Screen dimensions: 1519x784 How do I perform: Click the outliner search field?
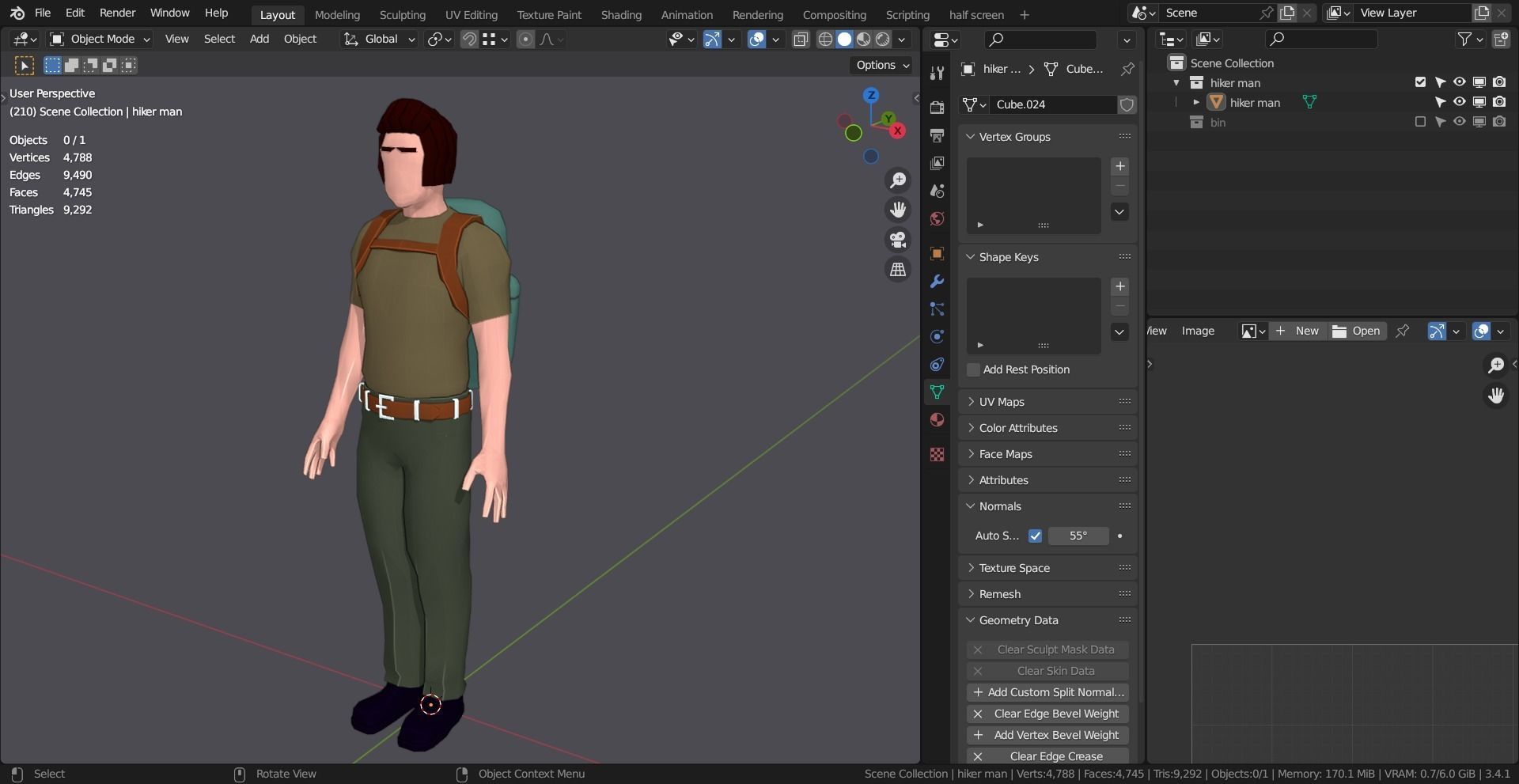click(1320, 39)
